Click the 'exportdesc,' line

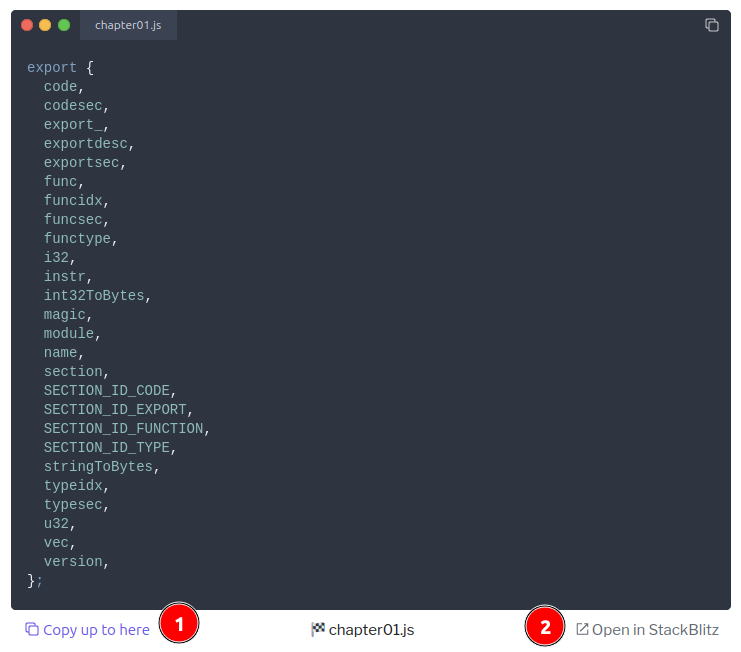pyautogui.click(x=89, y=143)
